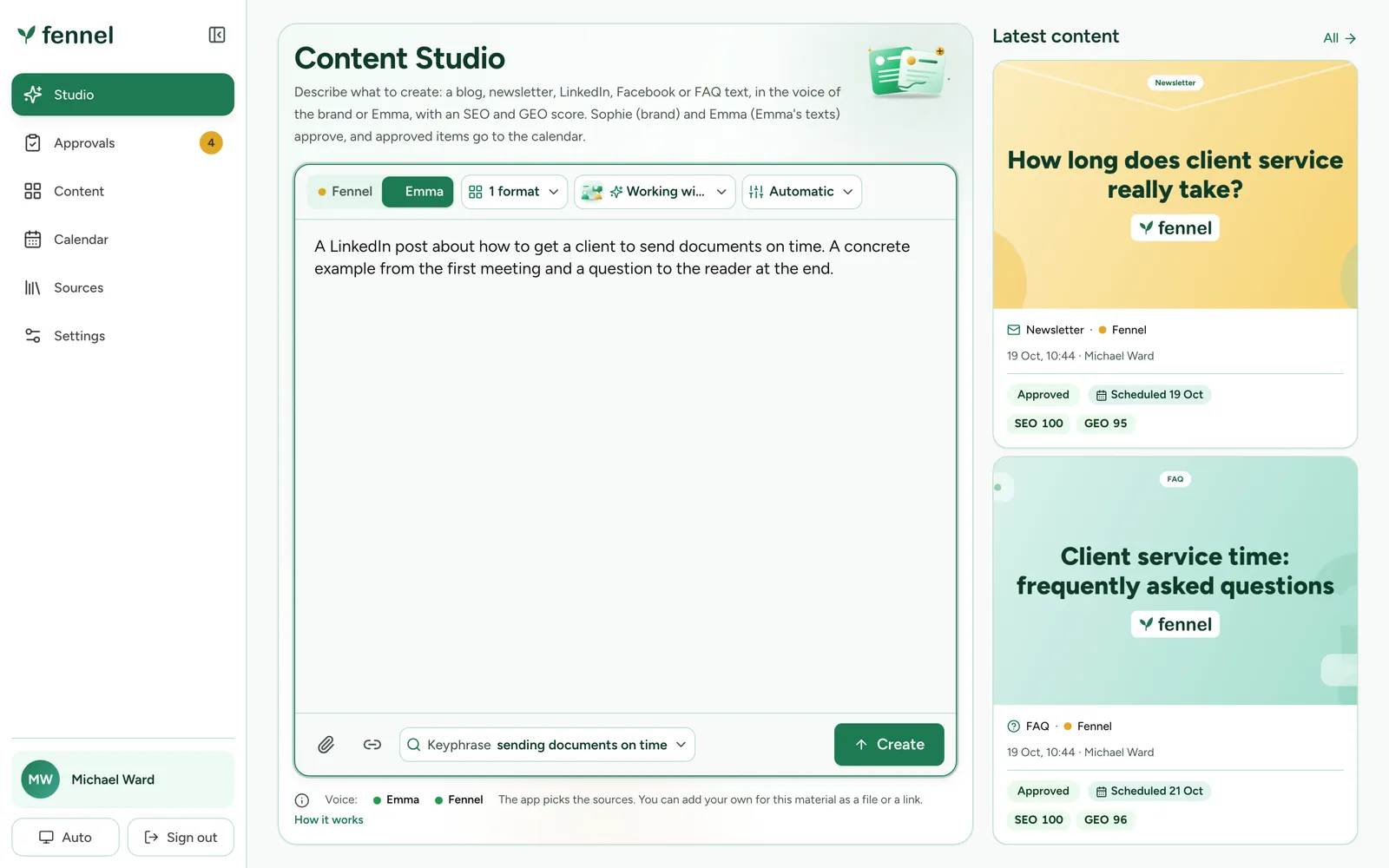Expand the 1 format dropdown
Screen dimensions: 1389x868
[x=514, y=192]
